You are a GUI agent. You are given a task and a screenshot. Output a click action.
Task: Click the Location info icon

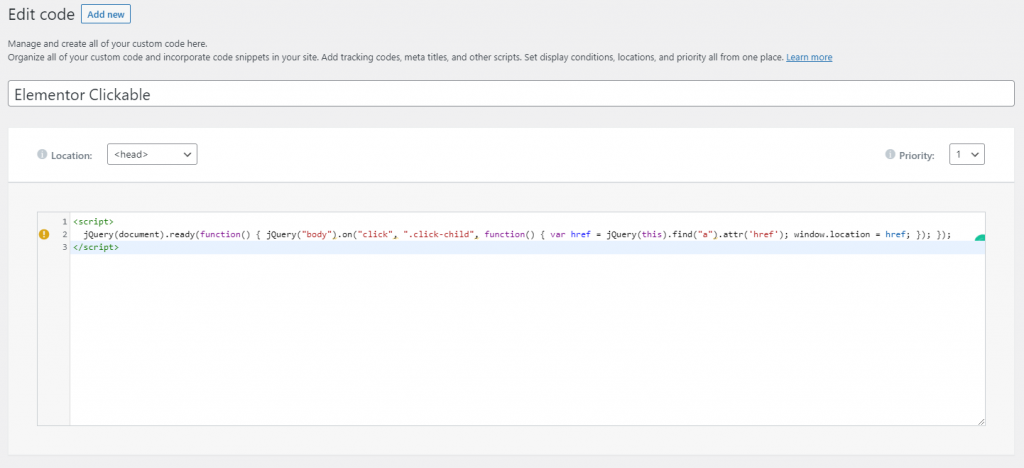tap(42, 155)
